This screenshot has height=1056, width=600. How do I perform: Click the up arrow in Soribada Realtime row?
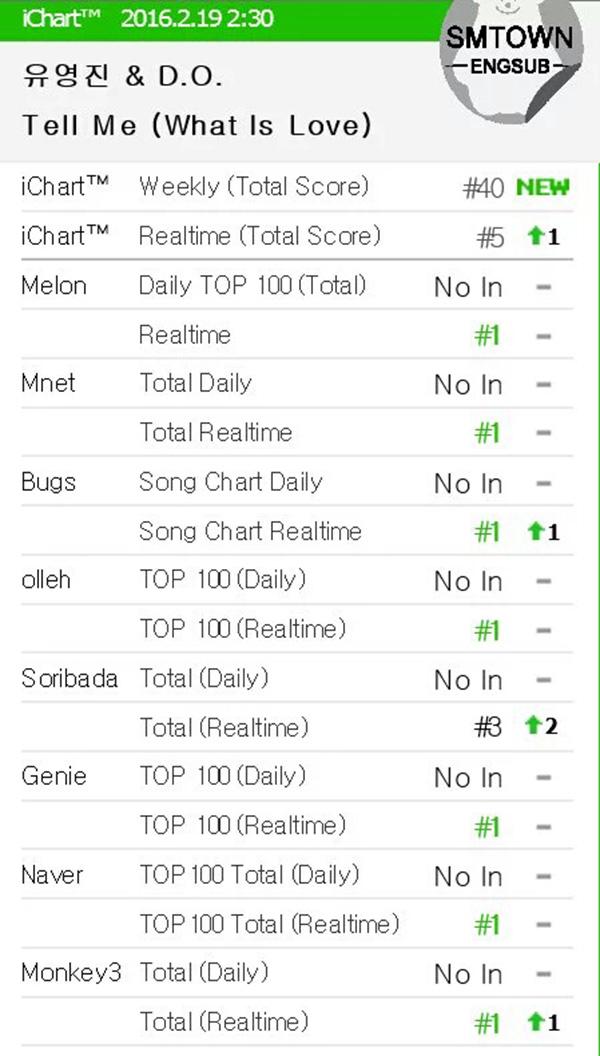[x=533, y=728]
